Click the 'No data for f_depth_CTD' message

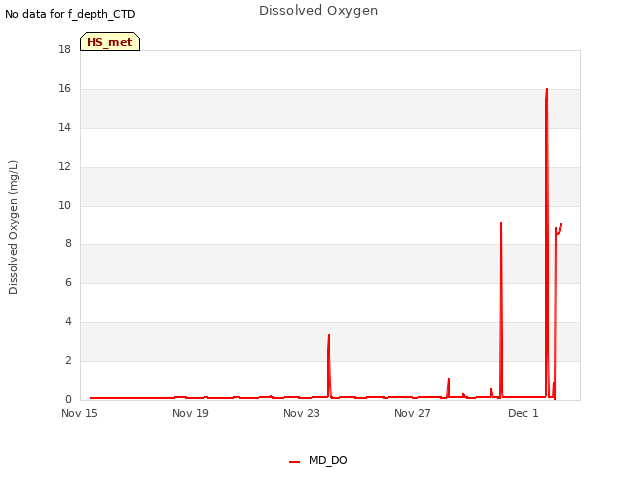coord(70,14)
